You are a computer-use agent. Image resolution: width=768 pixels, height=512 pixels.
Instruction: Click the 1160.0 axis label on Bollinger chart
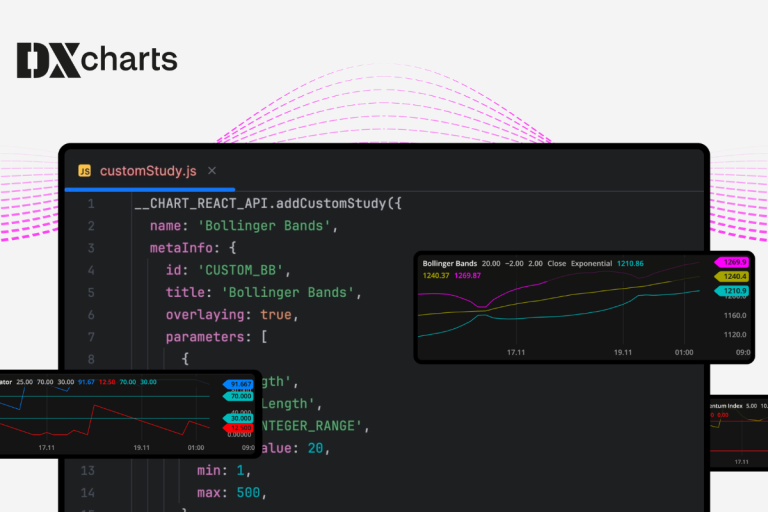(x=735, y=316)
